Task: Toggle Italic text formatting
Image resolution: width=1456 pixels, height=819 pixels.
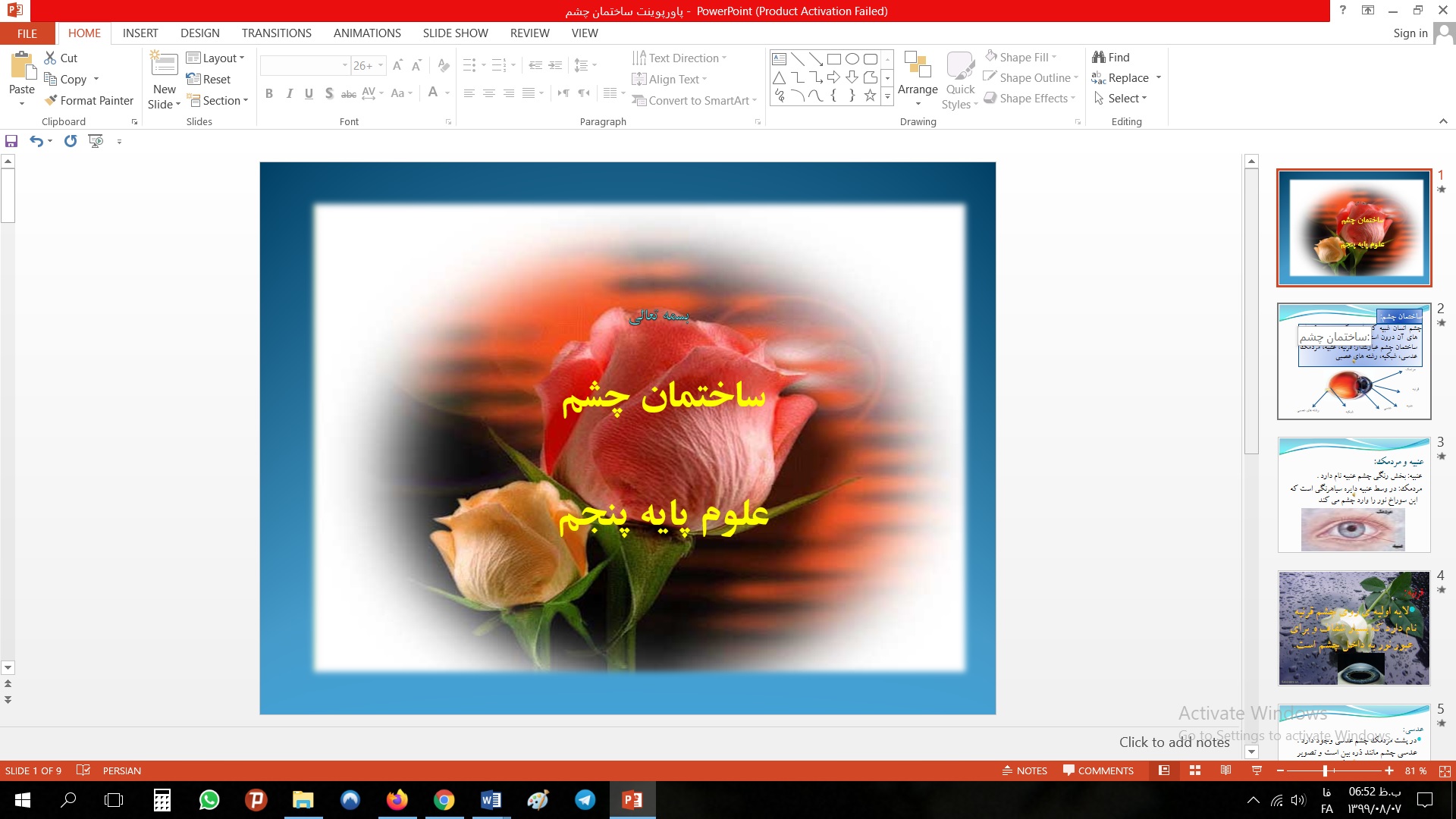Action: (289, 93)
